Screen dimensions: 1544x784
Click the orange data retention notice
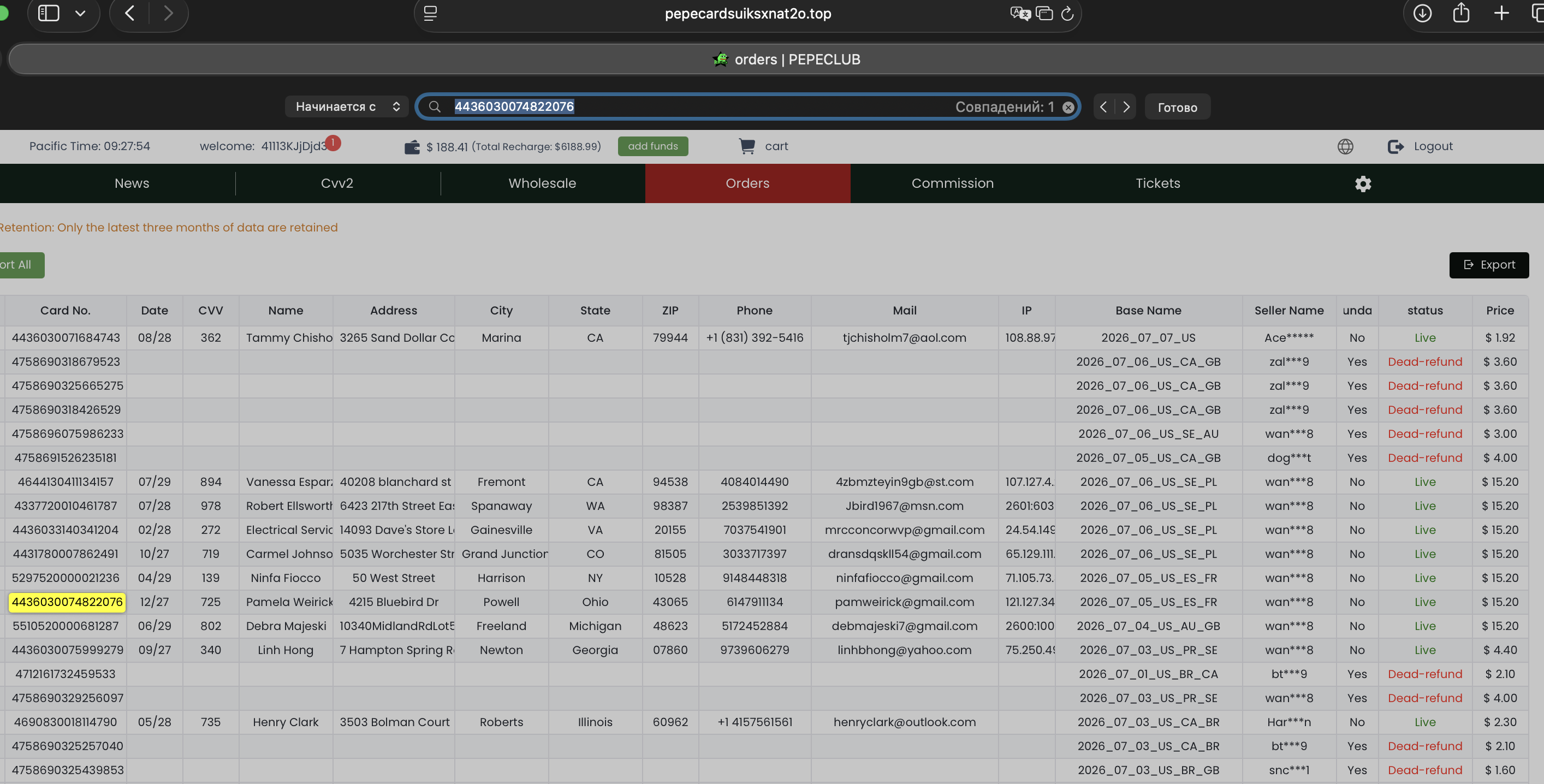[x=168, y=228]
